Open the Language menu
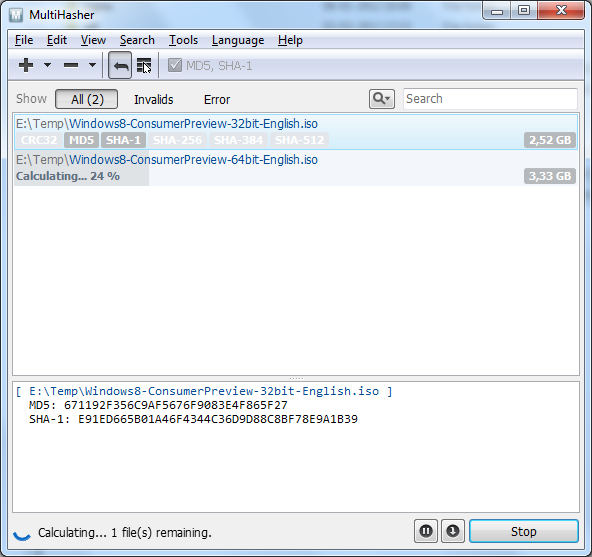The image size is (592, 557). 238,40
